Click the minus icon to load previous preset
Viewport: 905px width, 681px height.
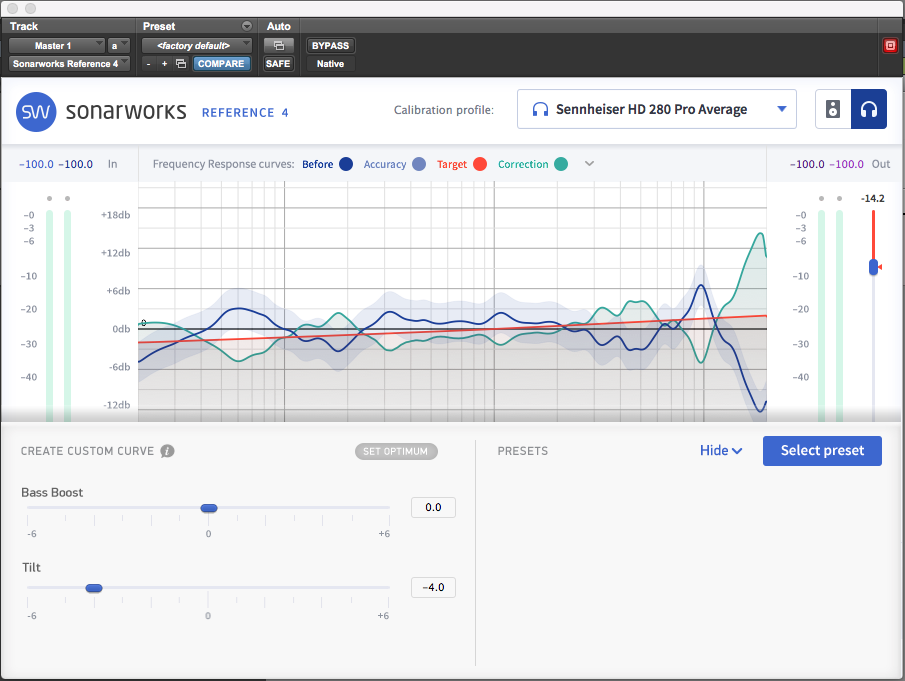coord(148,62)
